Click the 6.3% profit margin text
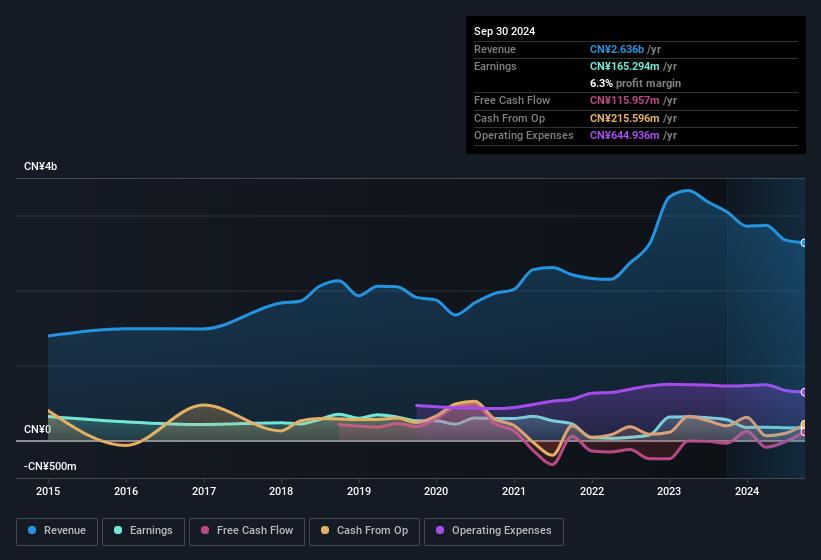The height and width of the screenshot is (560, 821). click(x=635, y=83)
